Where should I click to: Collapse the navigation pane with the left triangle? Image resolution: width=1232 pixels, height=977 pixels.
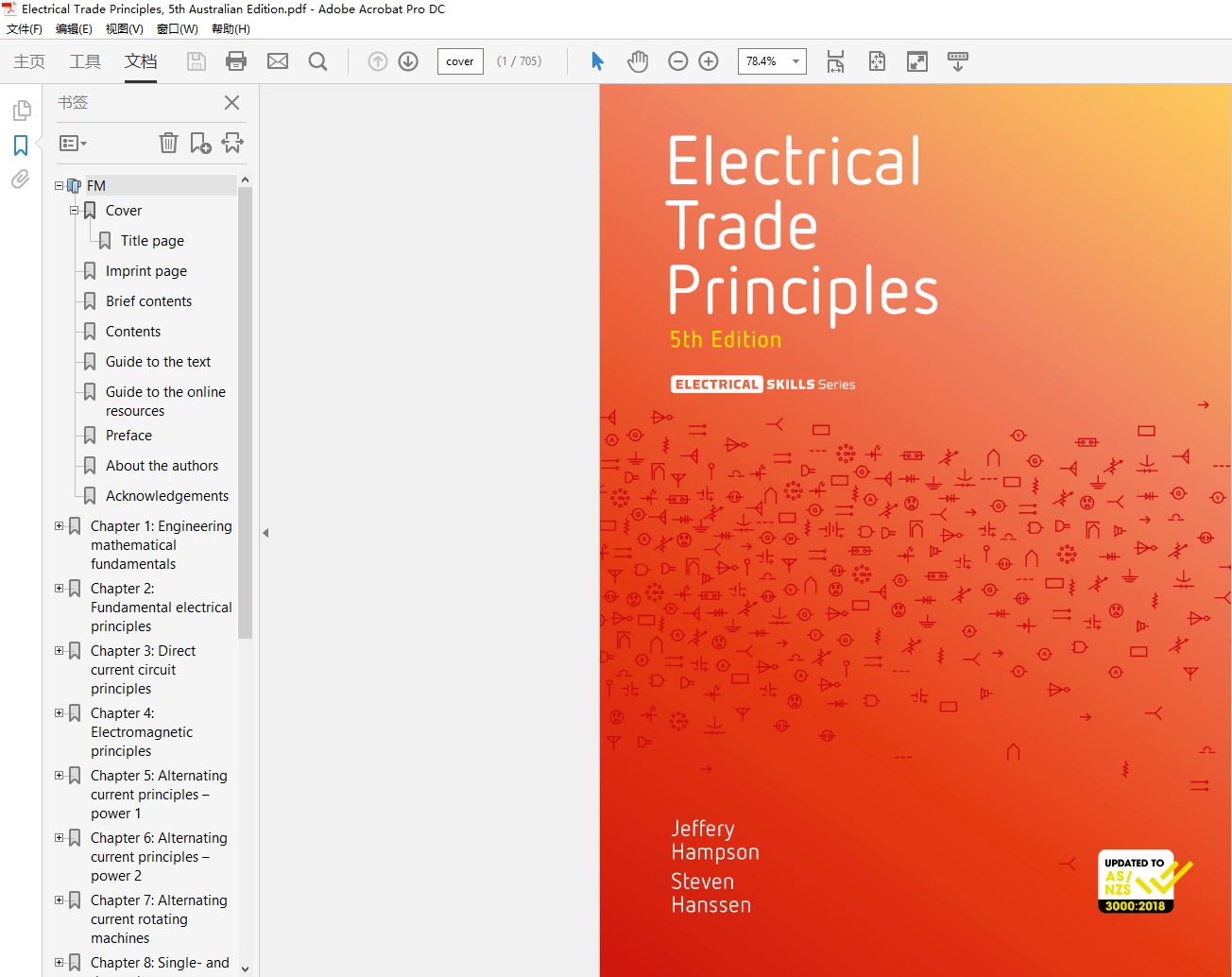pos(265,533)
